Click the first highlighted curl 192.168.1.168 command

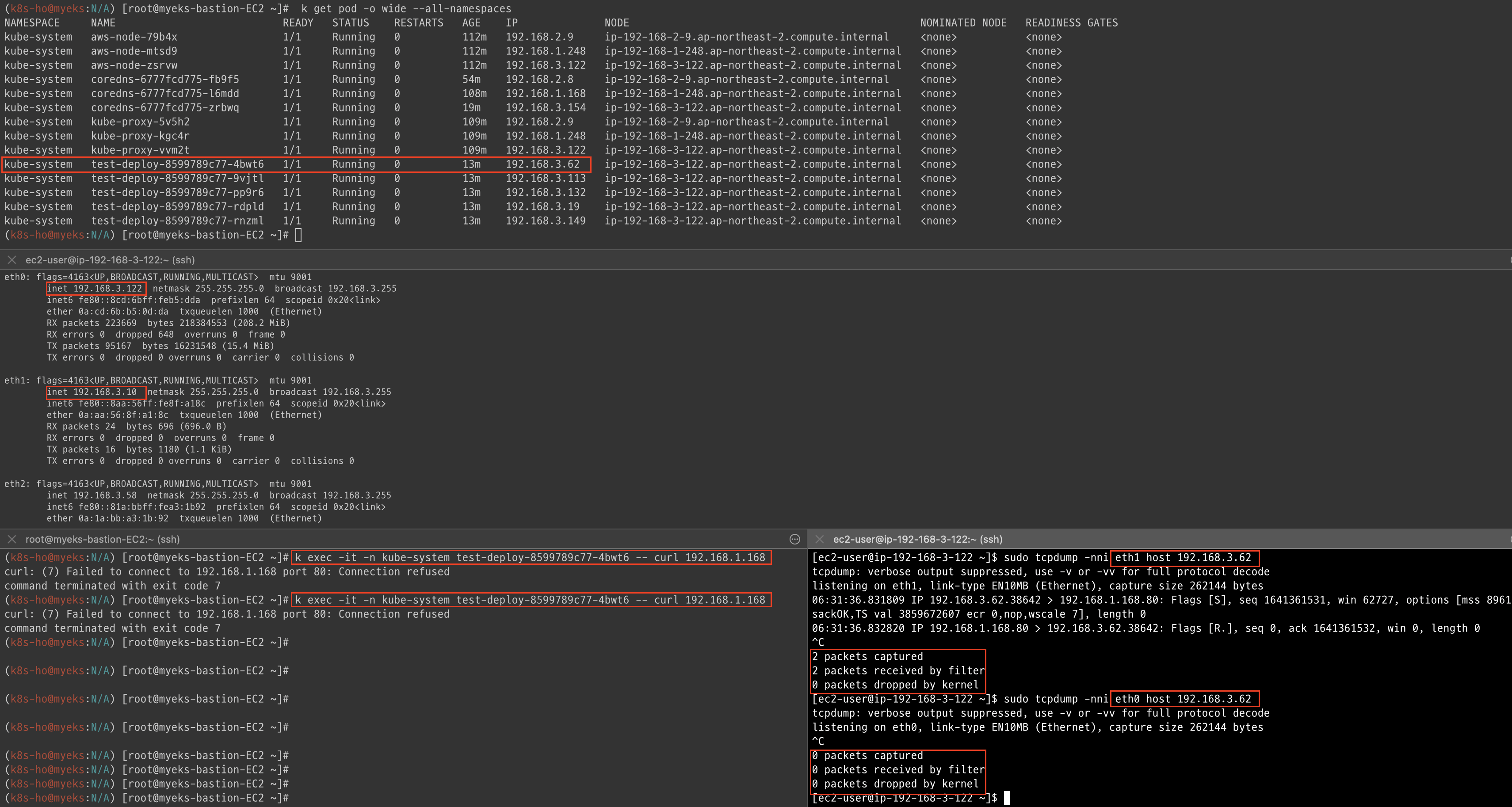coord(530,558)
